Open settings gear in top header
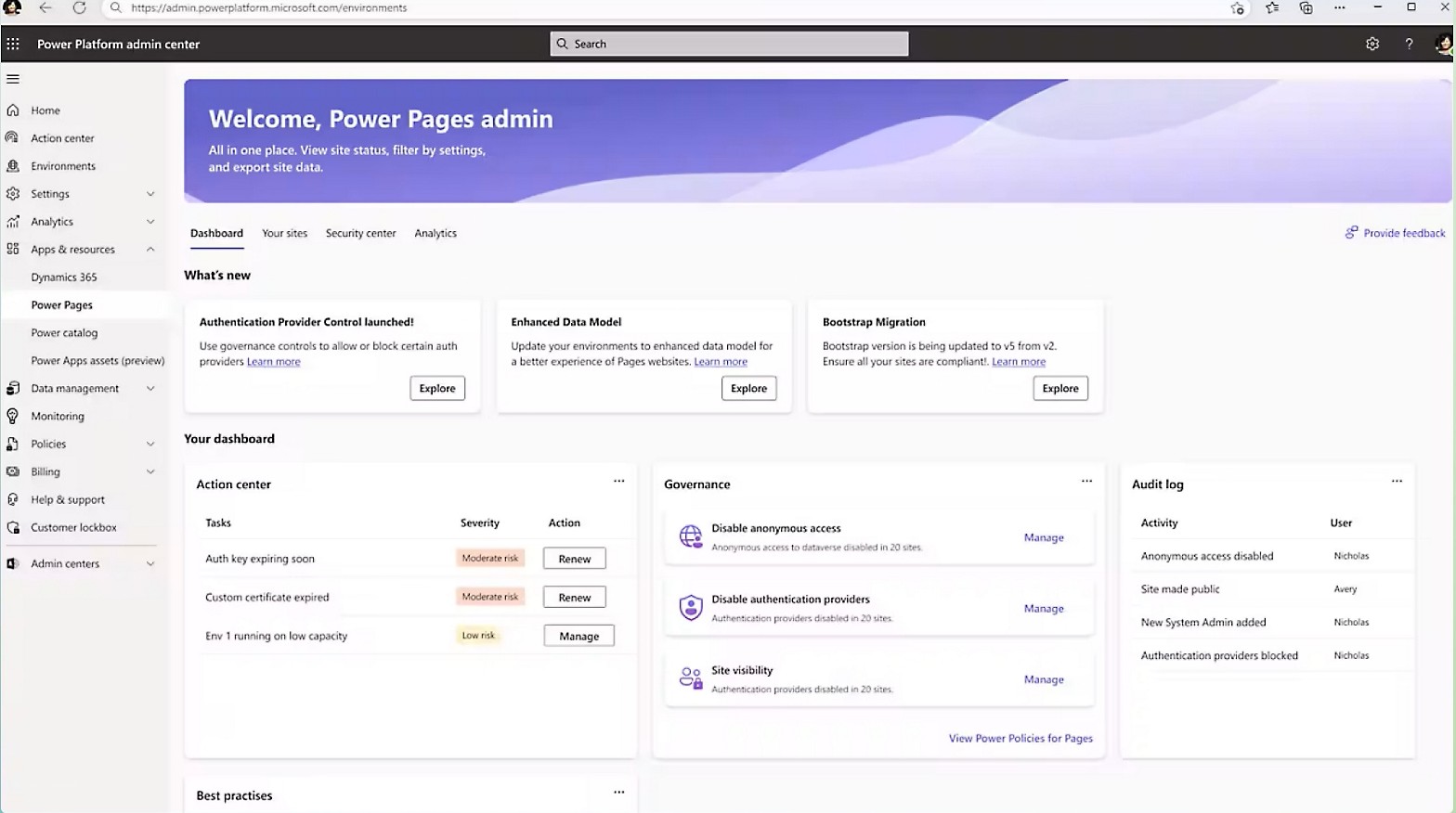 [x=1372, y=44]
